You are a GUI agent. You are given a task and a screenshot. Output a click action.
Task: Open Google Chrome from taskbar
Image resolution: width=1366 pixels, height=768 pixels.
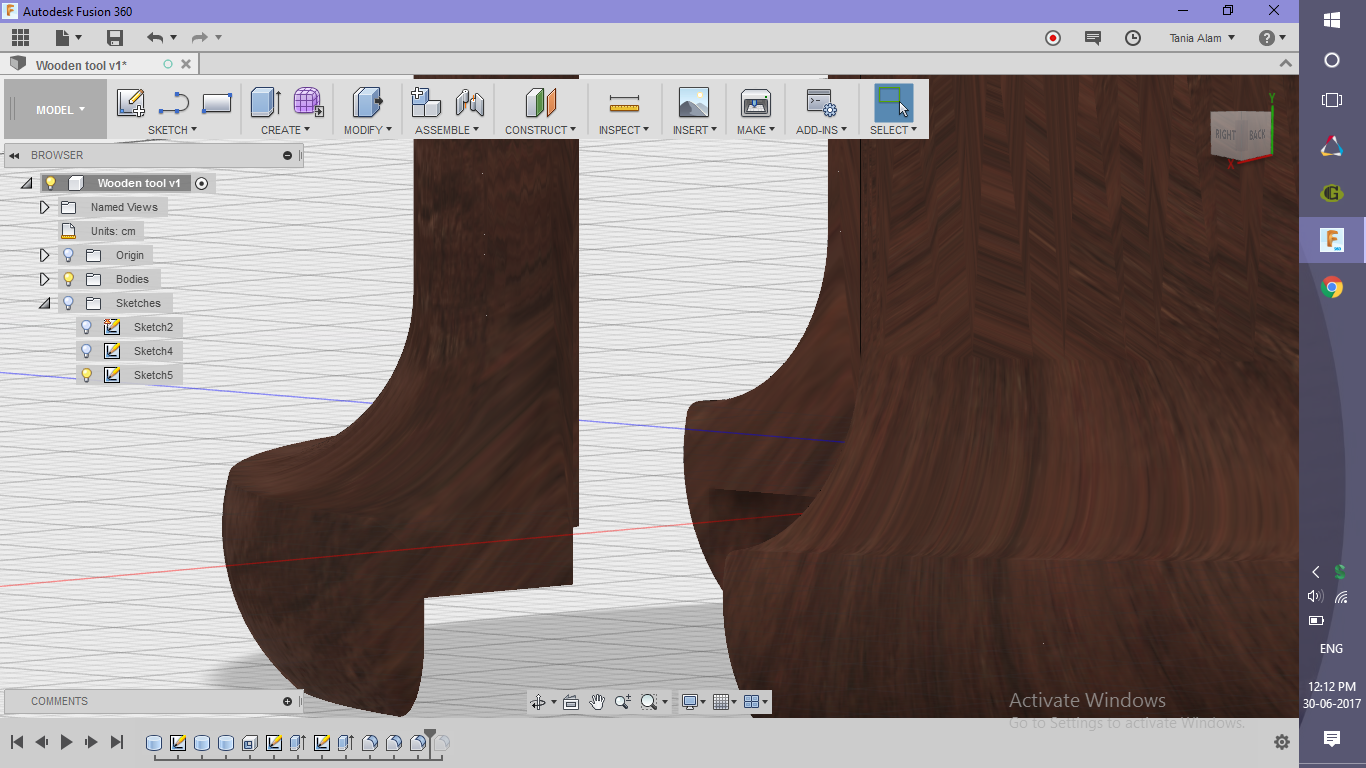[1332, 288]
